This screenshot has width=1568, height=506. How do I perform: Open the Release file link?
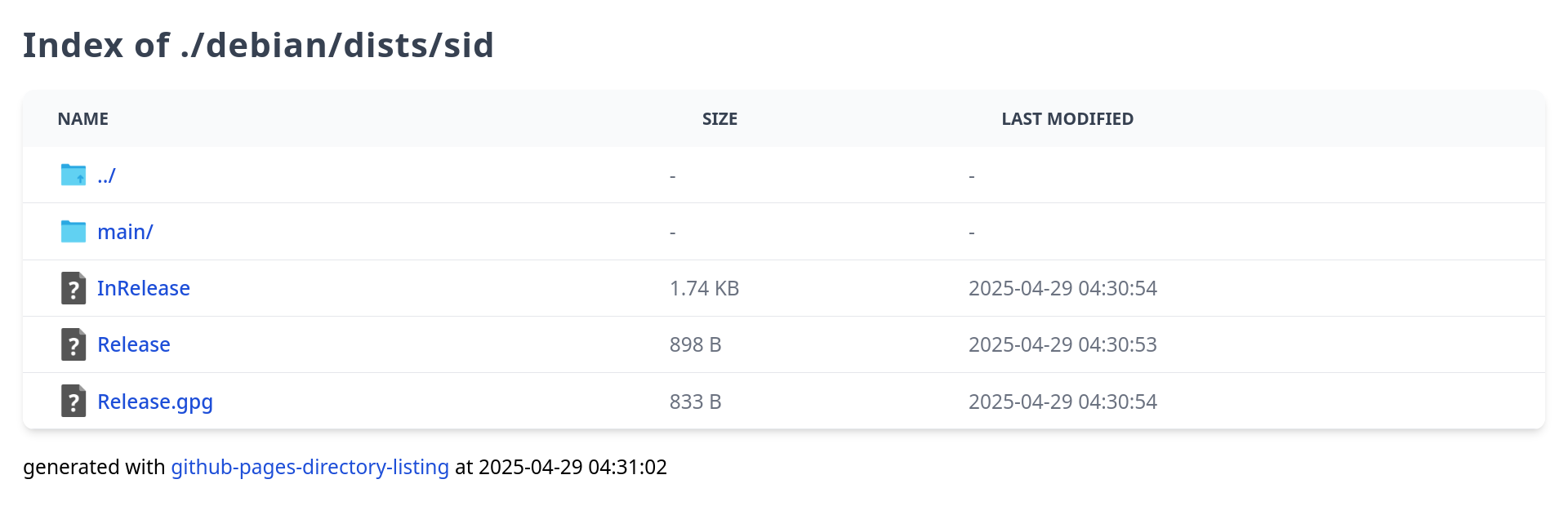(x=134, y=344)
